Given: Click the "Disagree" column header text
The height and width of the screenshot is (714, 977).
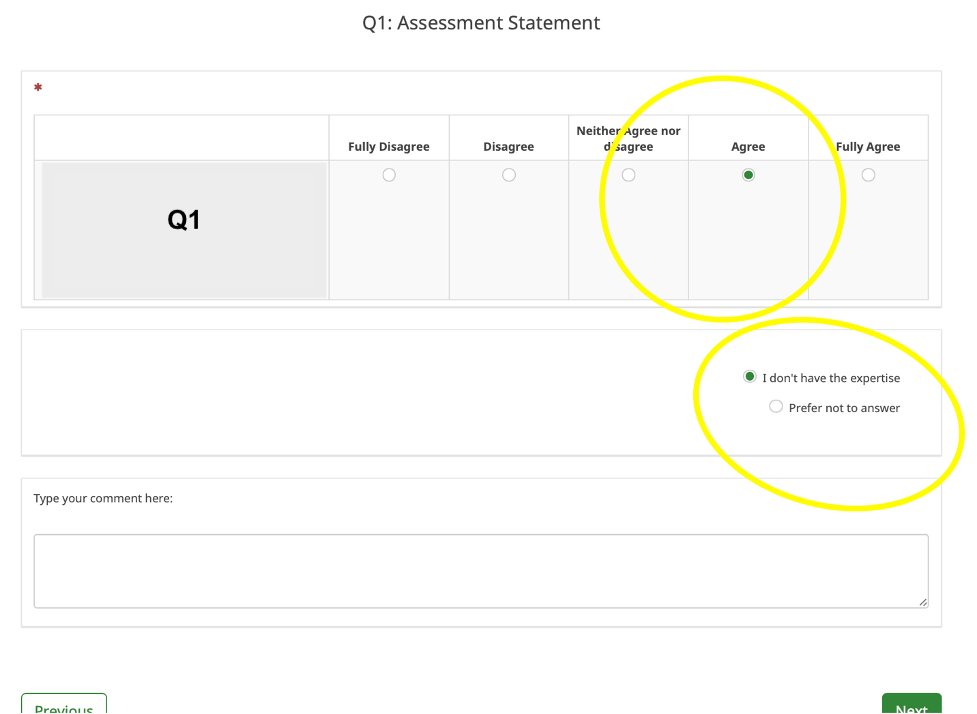Looking at the screenshot, I should tap(509, 147).
